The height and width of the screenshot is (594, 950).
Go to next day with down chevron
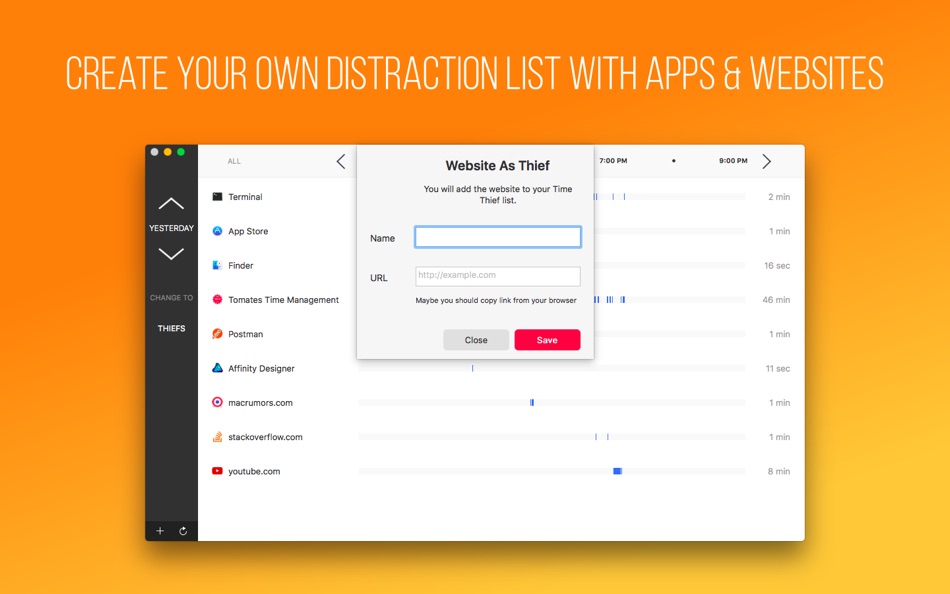(171, 253)
